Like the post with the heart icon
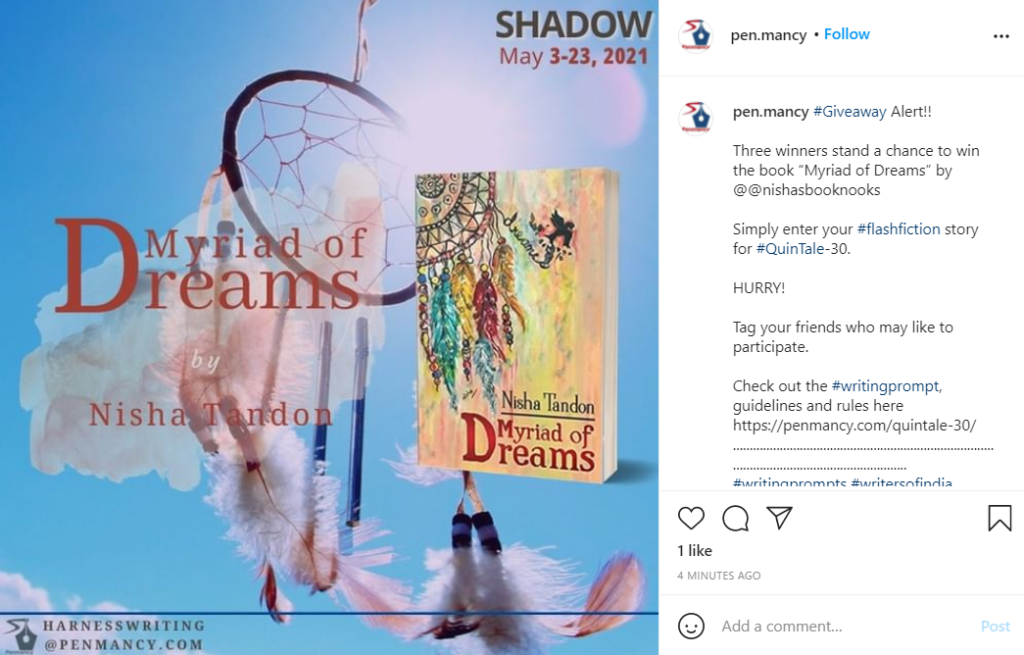Viewport: 1024px width, 655px height. pyautogui.click(x=691, y=518)
